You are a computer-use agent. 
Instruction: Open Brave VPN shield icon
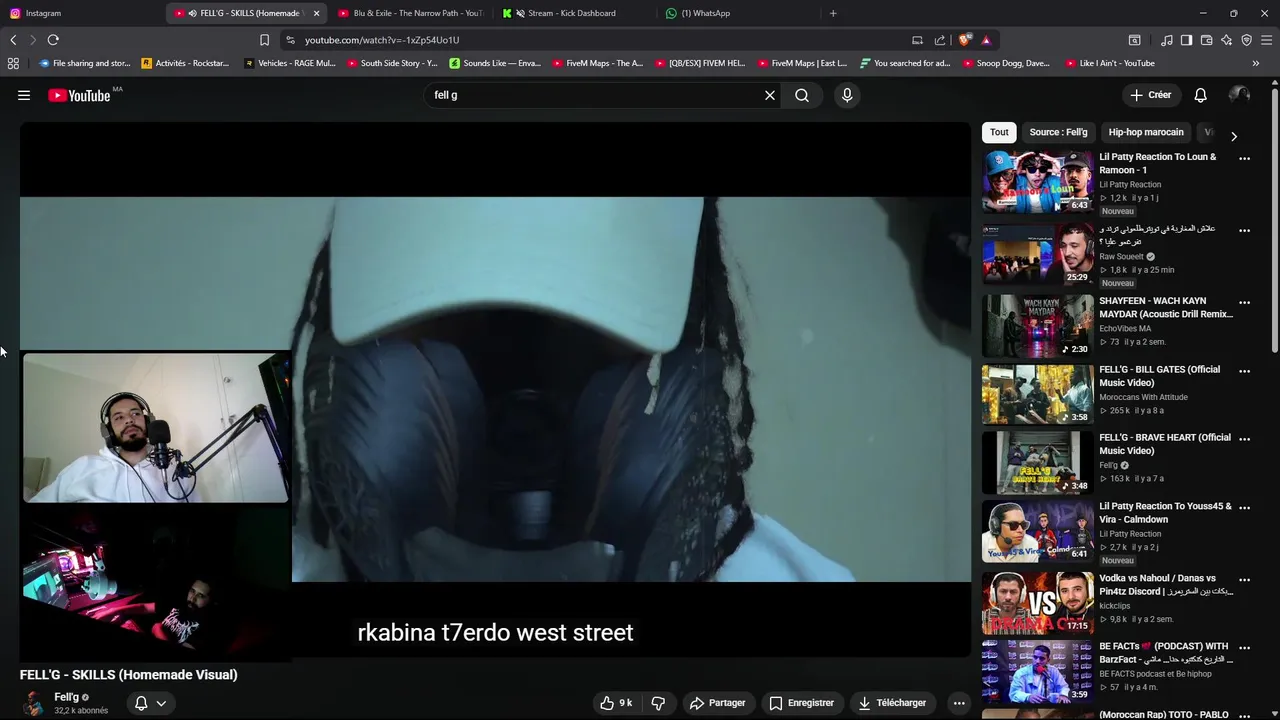coord(1246,40)
